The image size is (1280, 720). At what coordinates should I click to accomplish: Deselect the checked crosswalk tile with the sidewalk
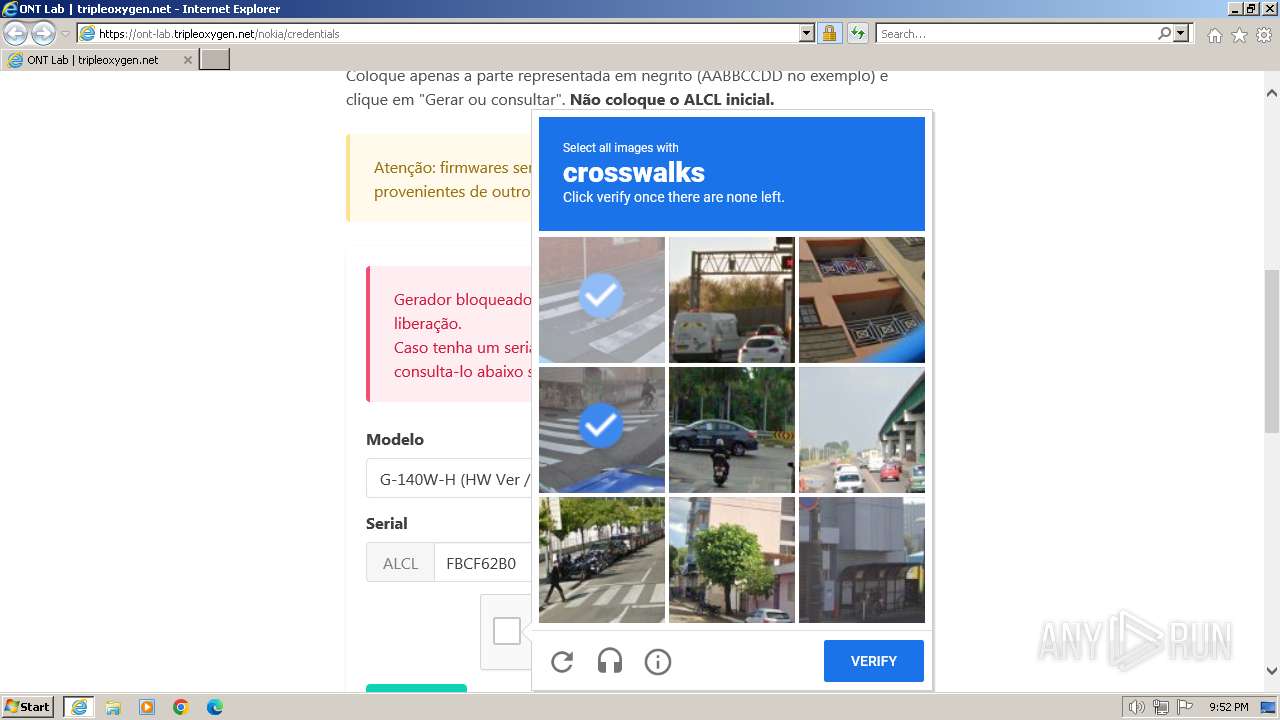tap(602, 300)
